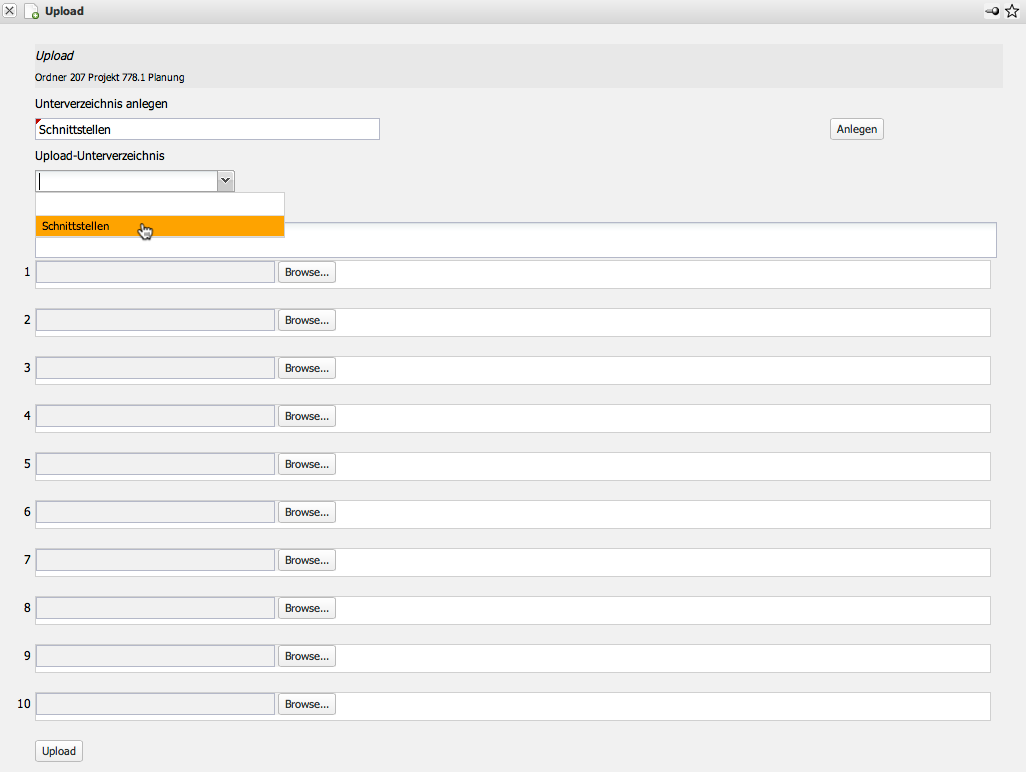1026x772 pixels.
Task: Click the file path field in row 9
Action: [x=155, y=656]
